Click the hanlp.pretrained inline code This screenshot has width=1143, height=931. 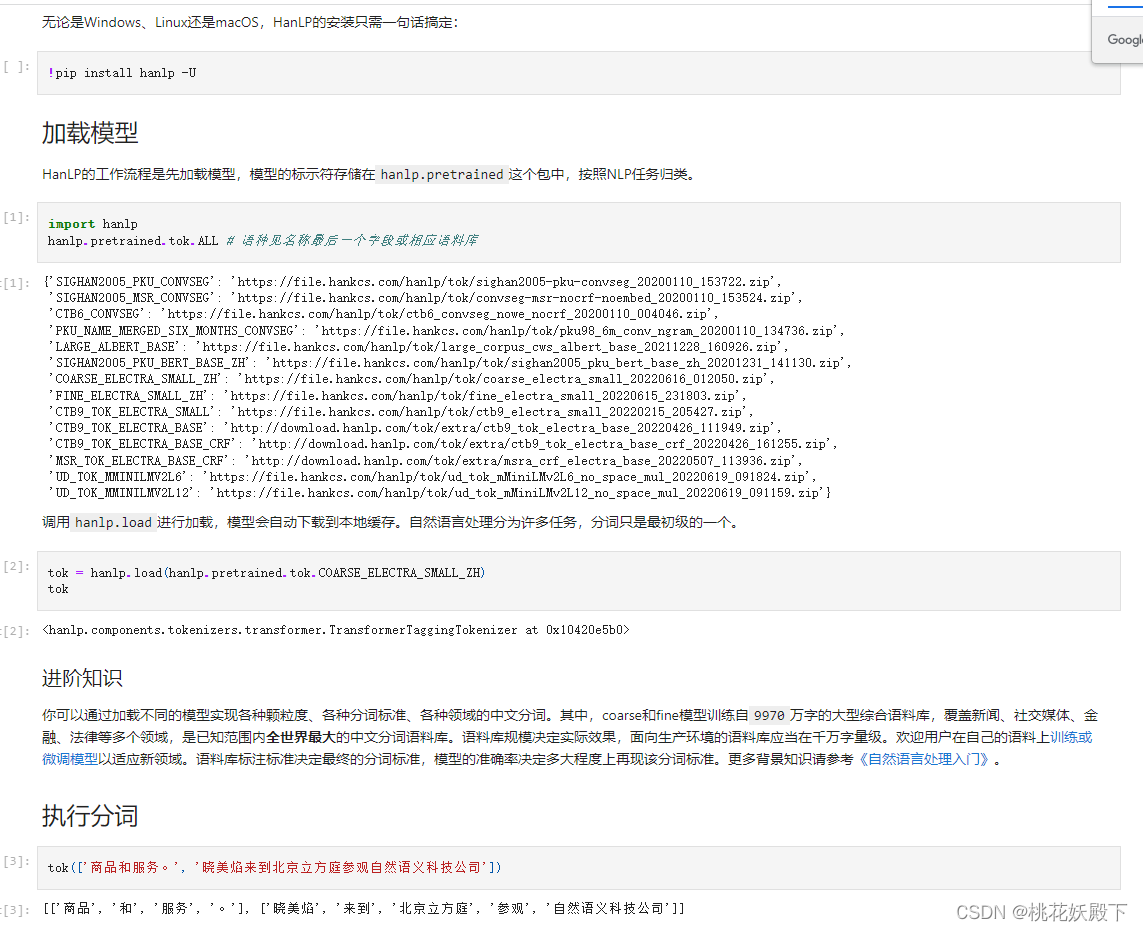click(x=442, y=174)
